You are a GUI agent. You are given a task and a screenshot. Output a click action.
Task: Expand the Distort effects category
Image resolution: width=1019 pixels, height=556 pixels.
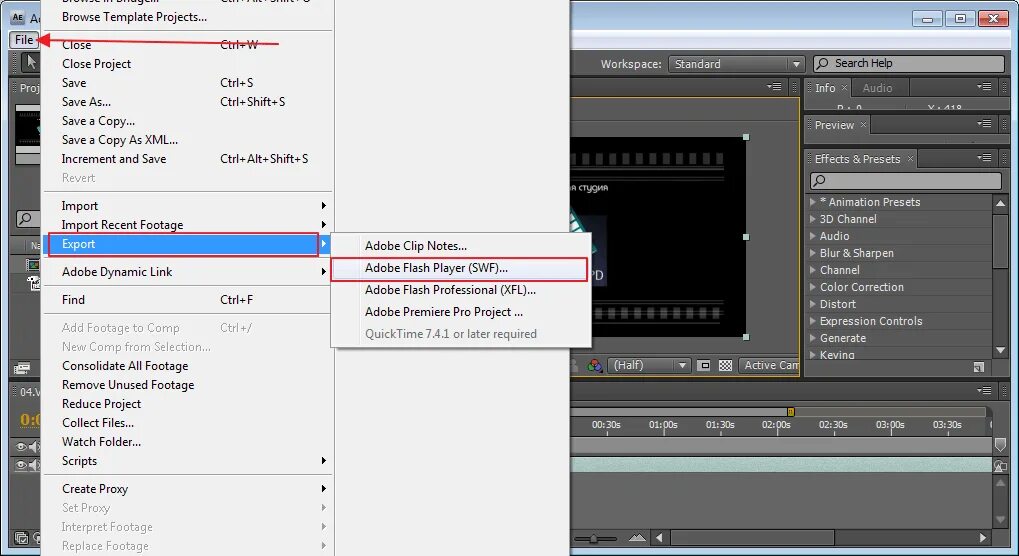812,304
